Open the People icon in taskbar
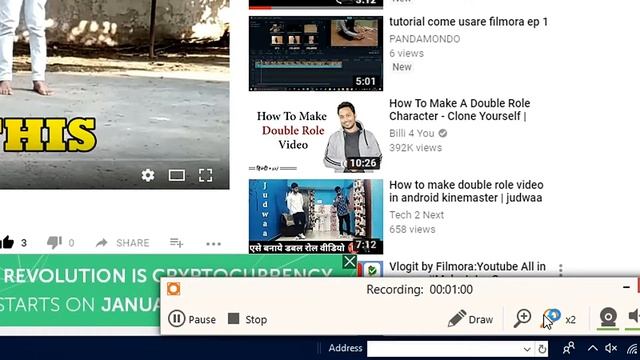This screenshot has width=640, height=360. pyautogui.click(x=569, y=348)
